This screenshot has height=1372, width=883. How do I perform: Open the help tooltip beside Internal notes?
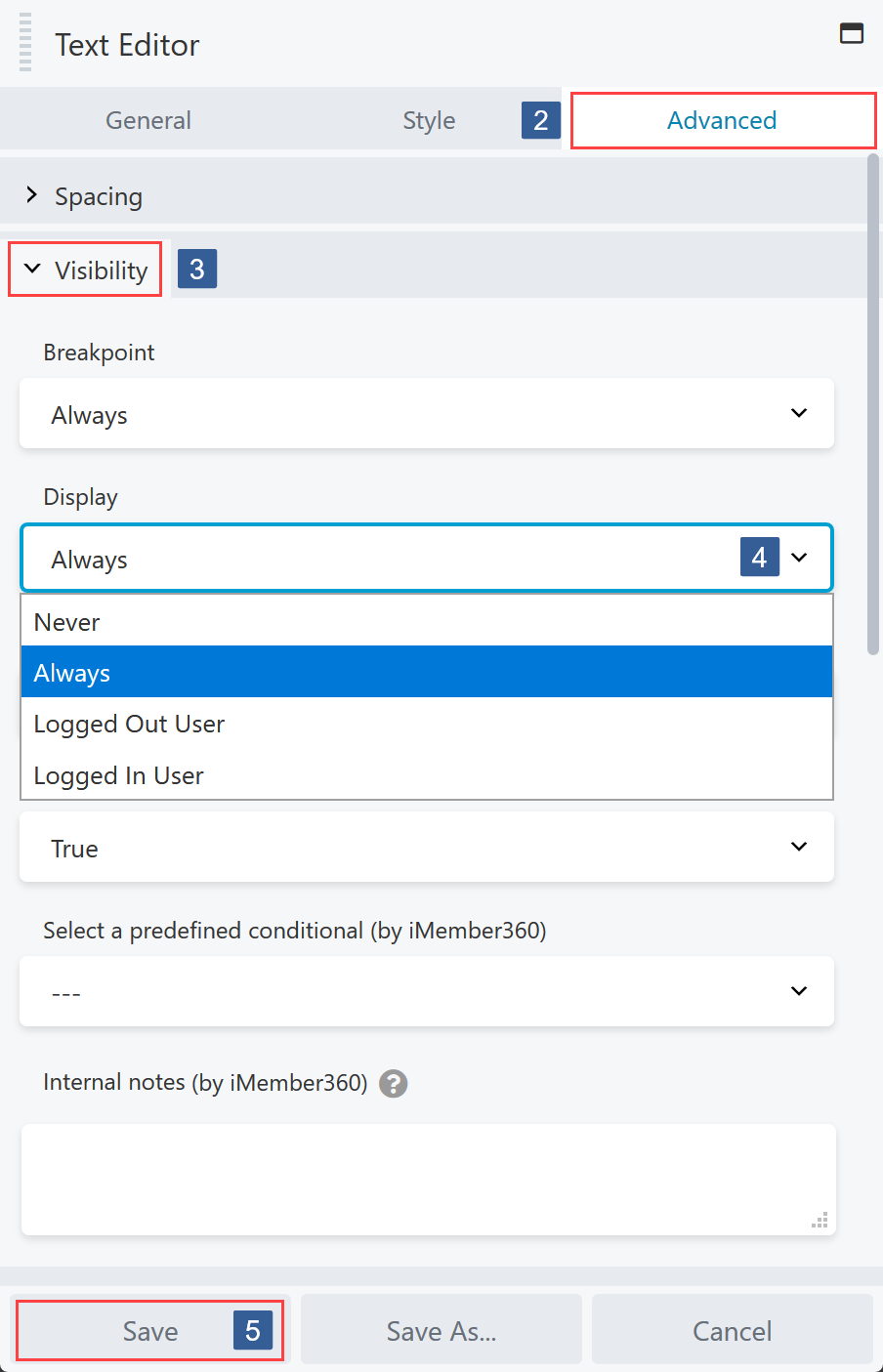(x=392, y=1084)
